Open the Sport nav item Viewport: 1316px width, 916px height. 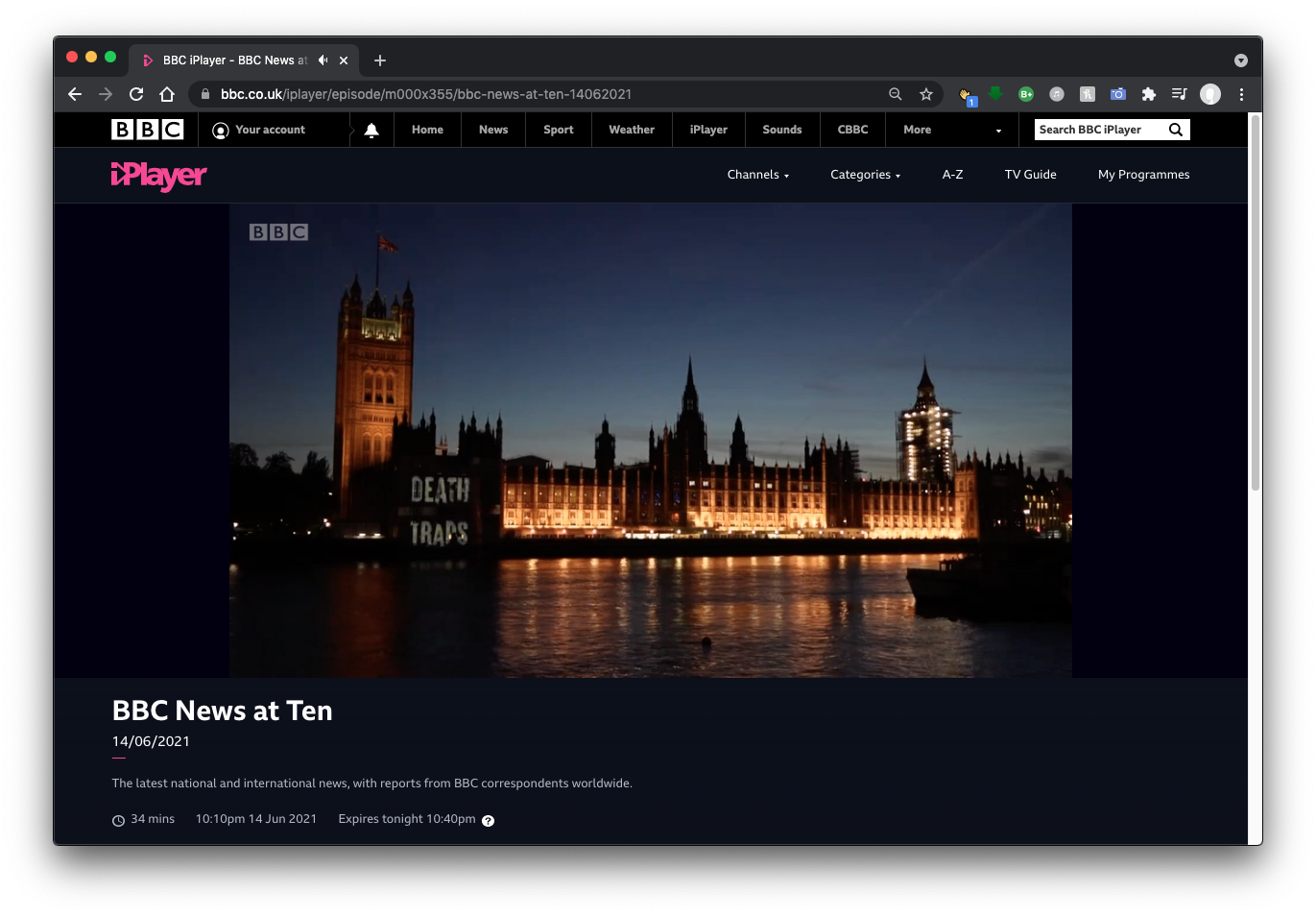(x=559, y=130)
